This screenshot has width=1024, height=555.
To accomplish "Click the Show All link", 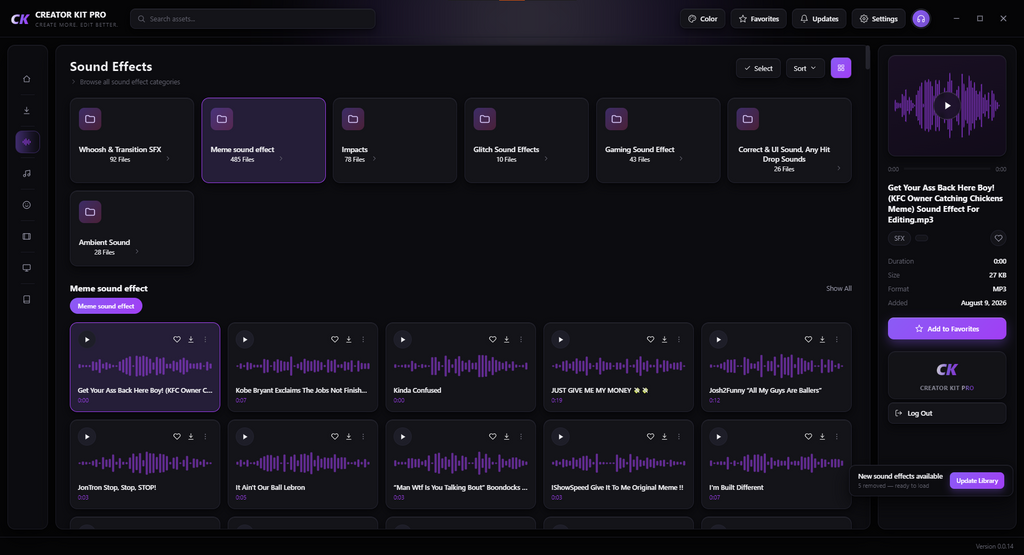I will pos(839,289).
